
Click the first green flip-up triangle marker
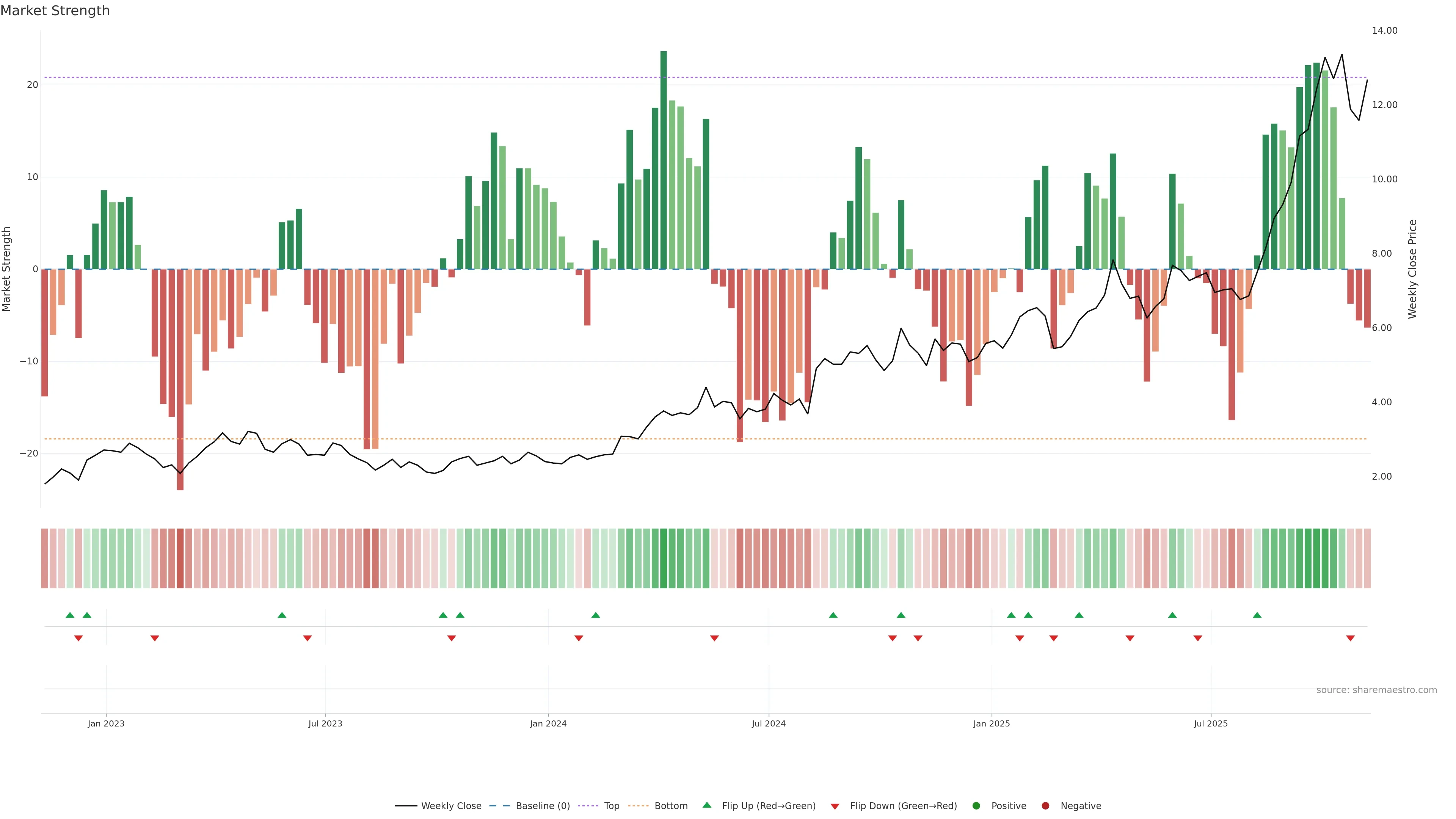(70, 615)
